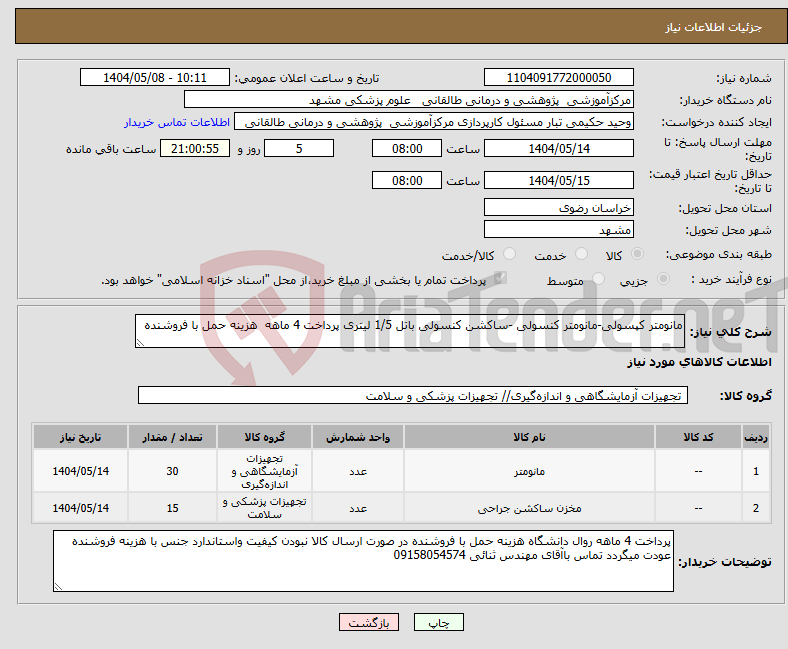Click the price validity date 1404/05/15 field
This screenshot has width=788, height=649.
tap(558, 180)
